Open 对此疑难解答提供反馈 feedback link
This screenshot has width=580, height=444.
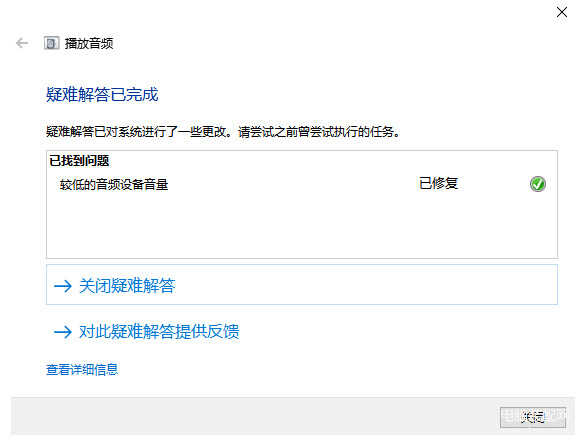(159, 332)
